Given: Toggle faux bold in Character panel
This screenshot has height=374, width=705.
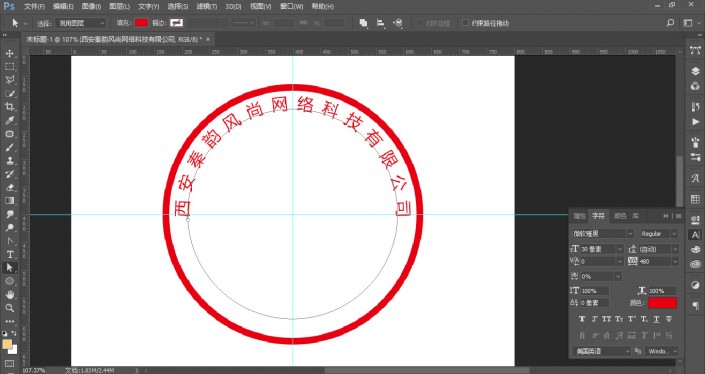Looking at the screenshot, I should pyautogui.click(x=582, y=319).
